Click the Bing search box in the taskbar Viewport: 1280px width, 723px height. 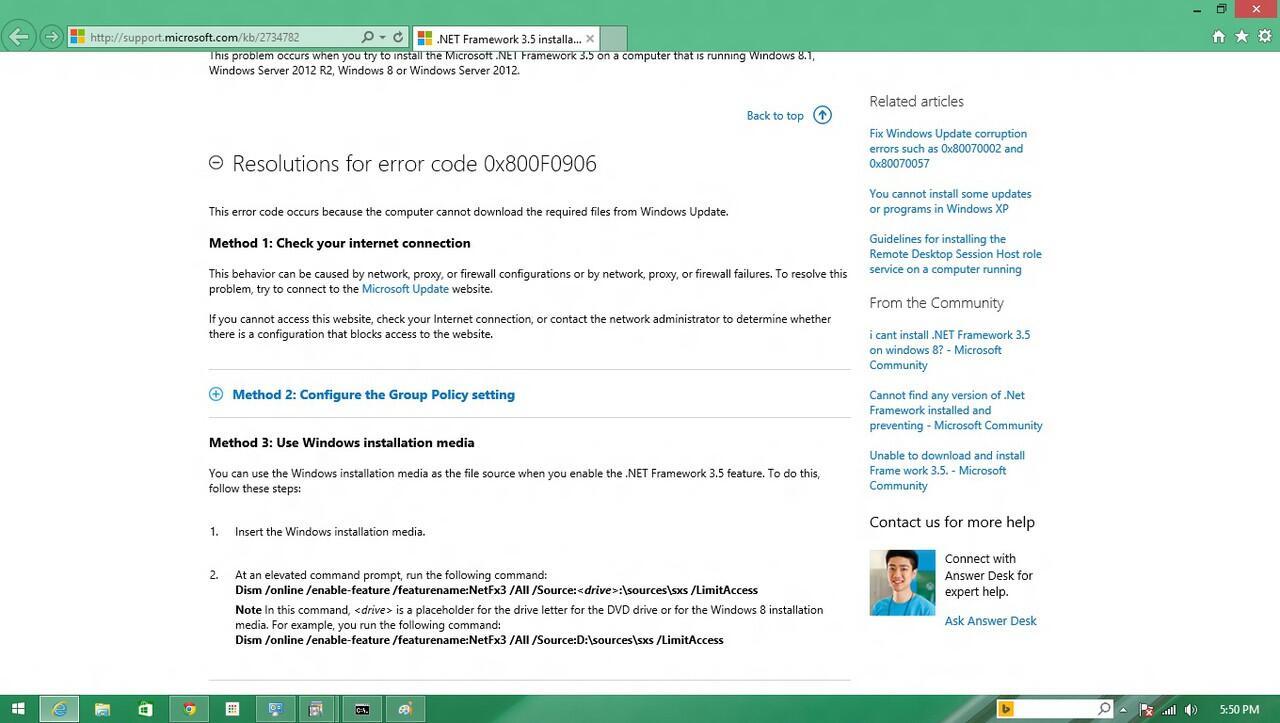click(1055, 709)
